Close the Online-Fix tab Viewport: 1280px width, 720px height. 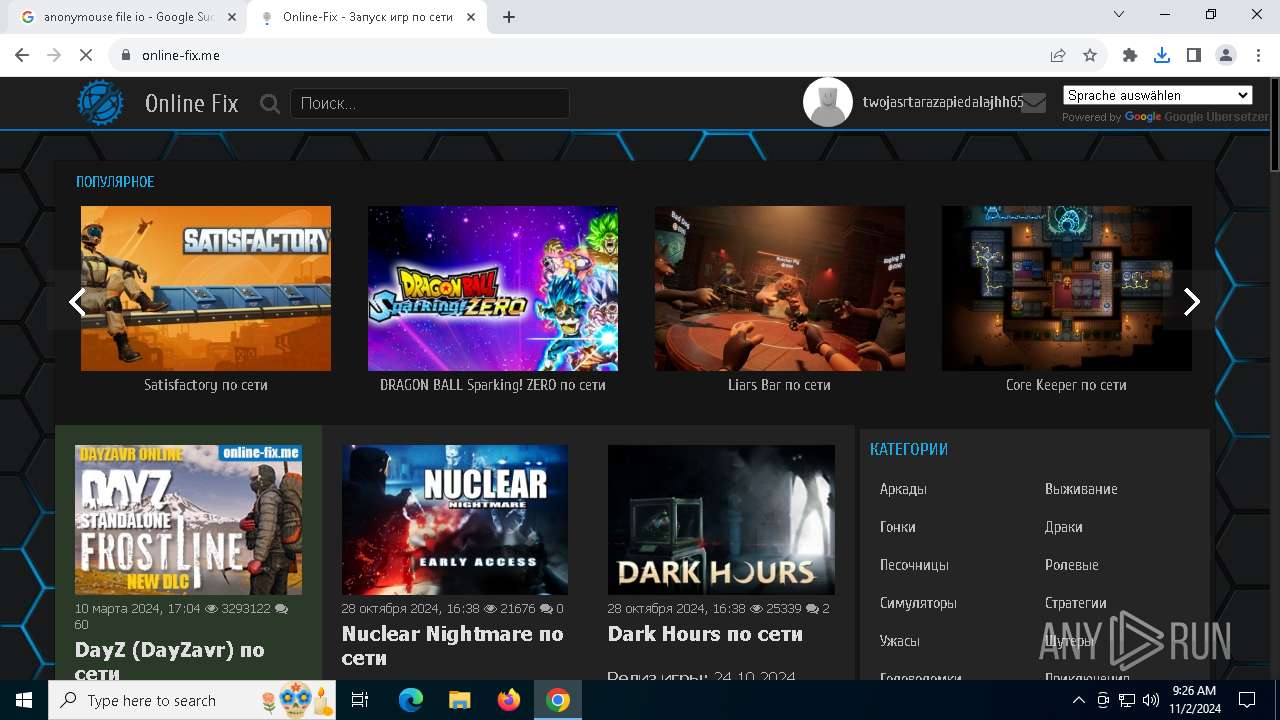click(472, 17)
